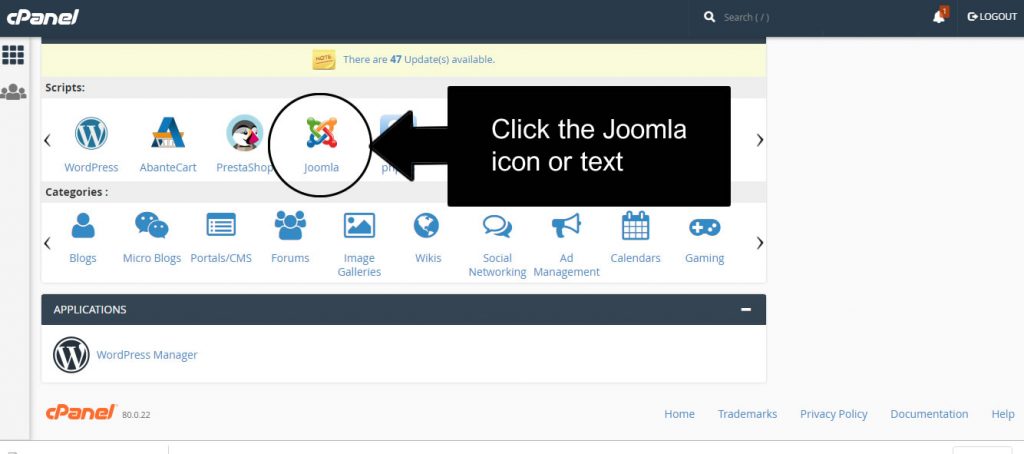Screen dimensions: 1024x454
Task: Open the WordPress script icon
Action: click(x=91, y=133)
